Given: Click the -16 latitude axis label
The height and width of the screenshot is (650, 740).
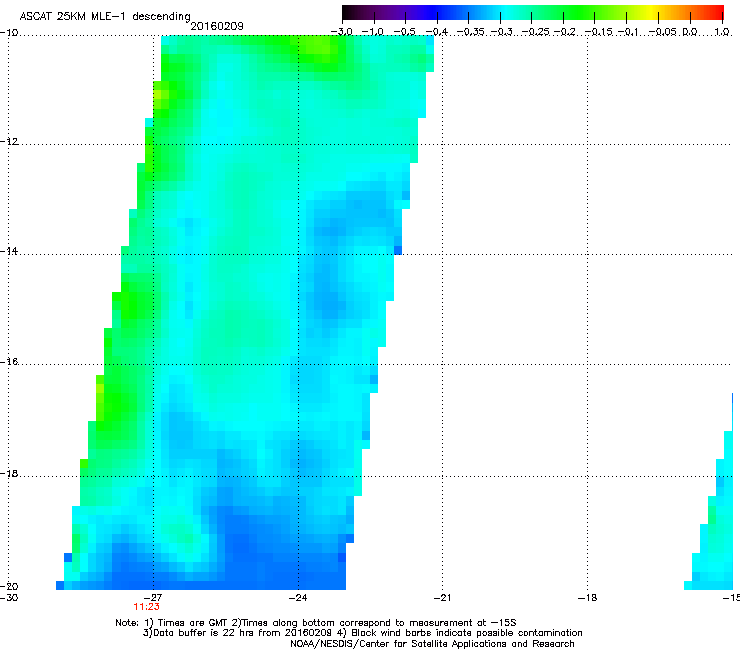Looking at the screenshot, I should (x=9, y=362).
